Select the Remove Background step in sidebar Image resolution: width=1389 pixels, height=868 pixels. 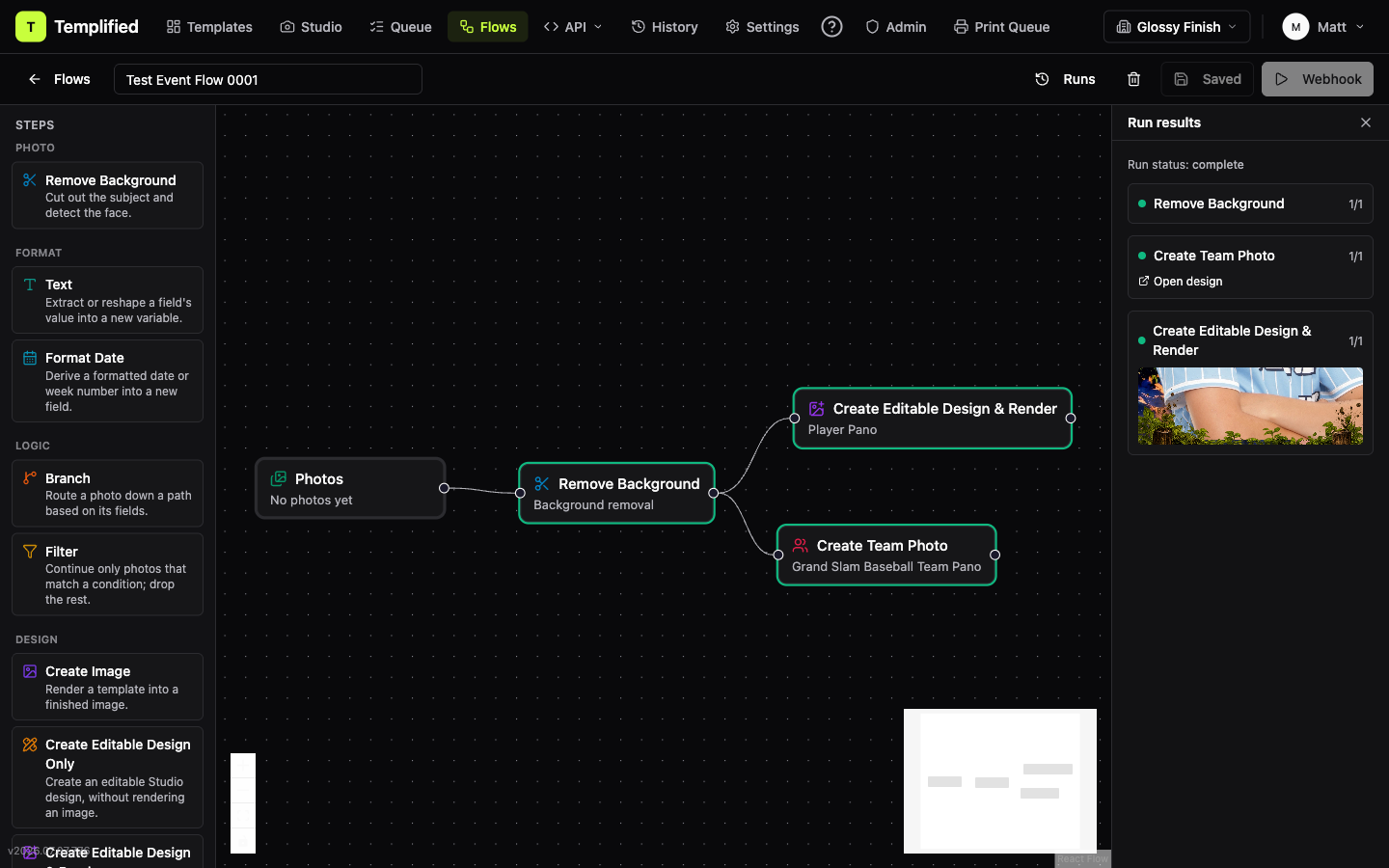pyautogui.click(x=107, y=196)
